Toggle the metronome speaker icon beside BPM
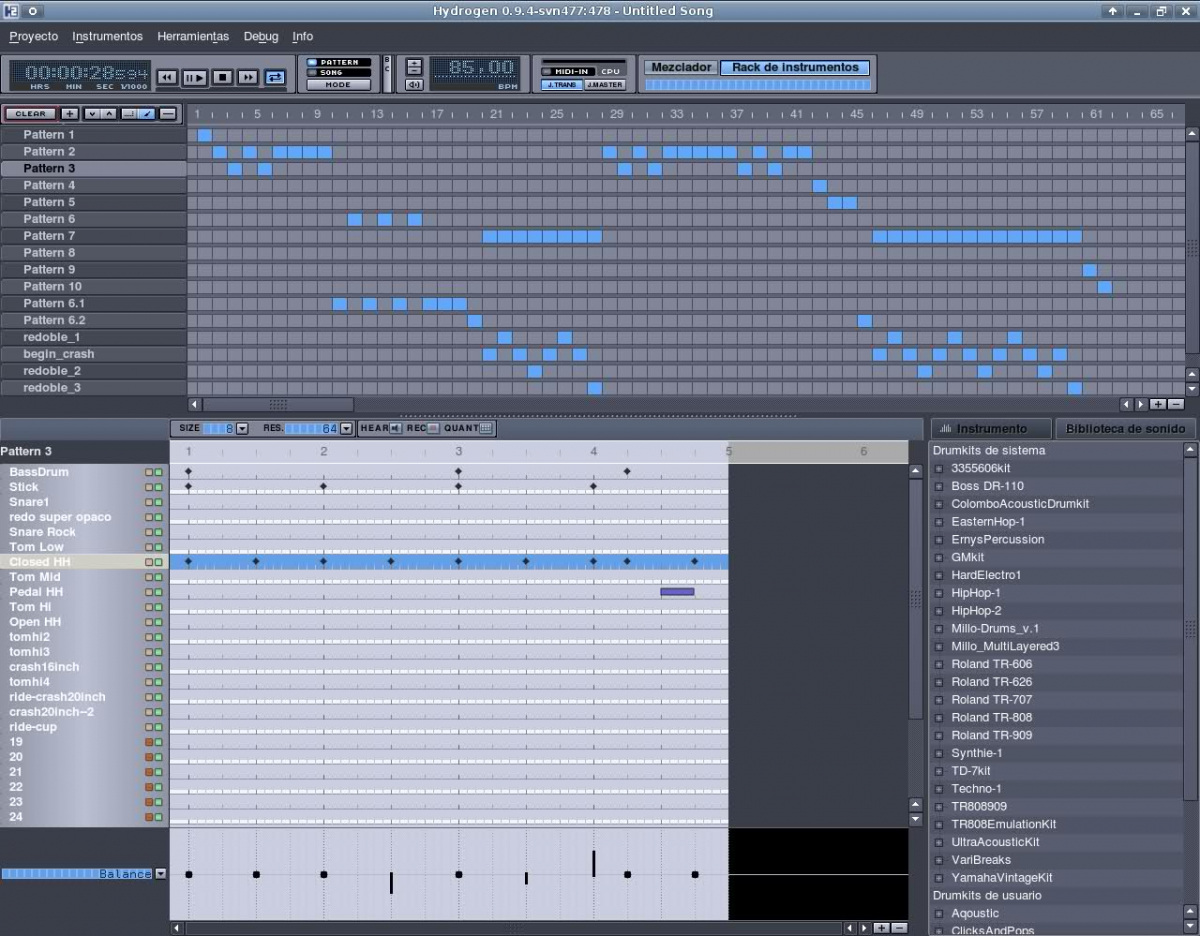 (x=414, y=85)
